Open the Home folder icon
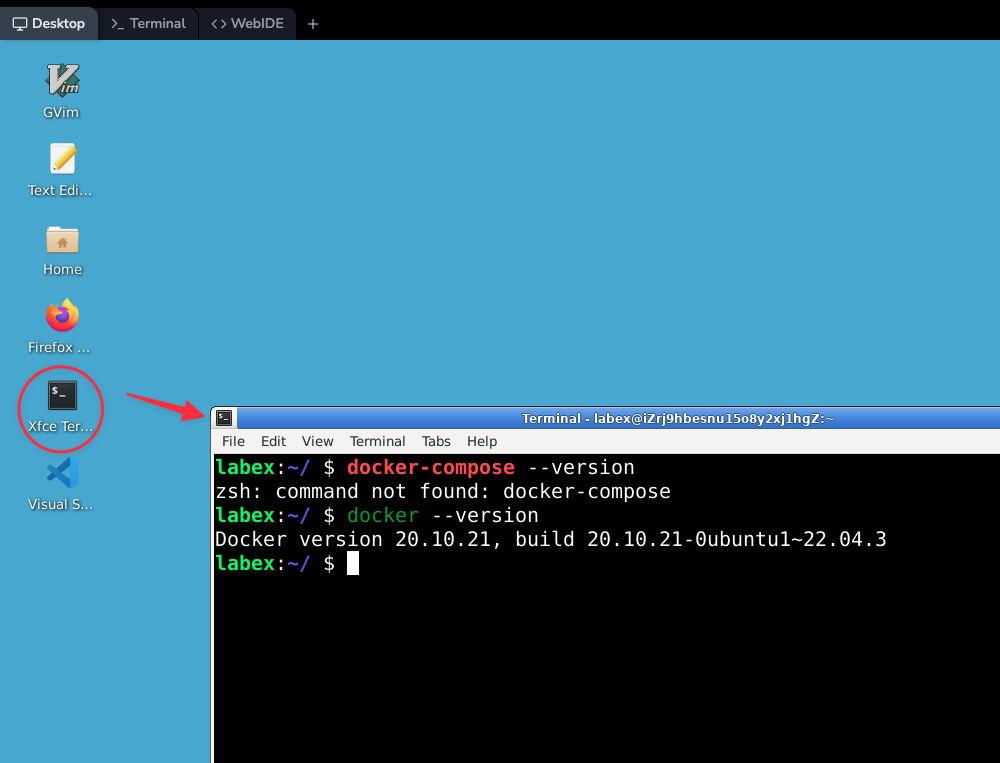The height and width of the screenshot is (763, 1000). (62, 240)
